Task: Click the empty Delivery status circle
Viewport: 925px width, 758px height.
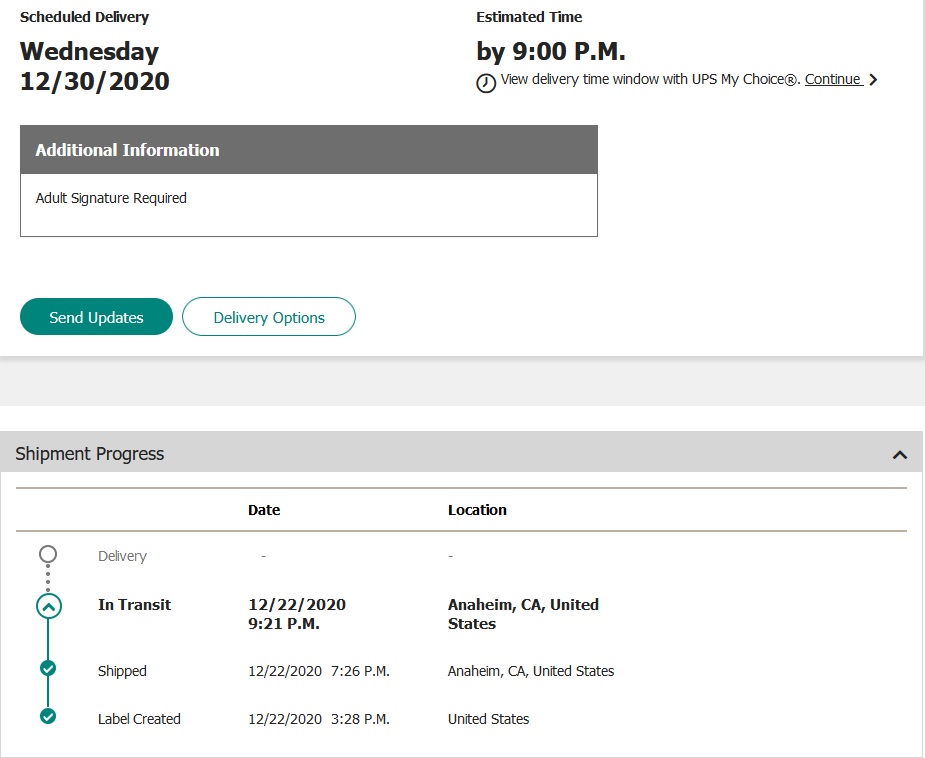Action: (48, 554)
